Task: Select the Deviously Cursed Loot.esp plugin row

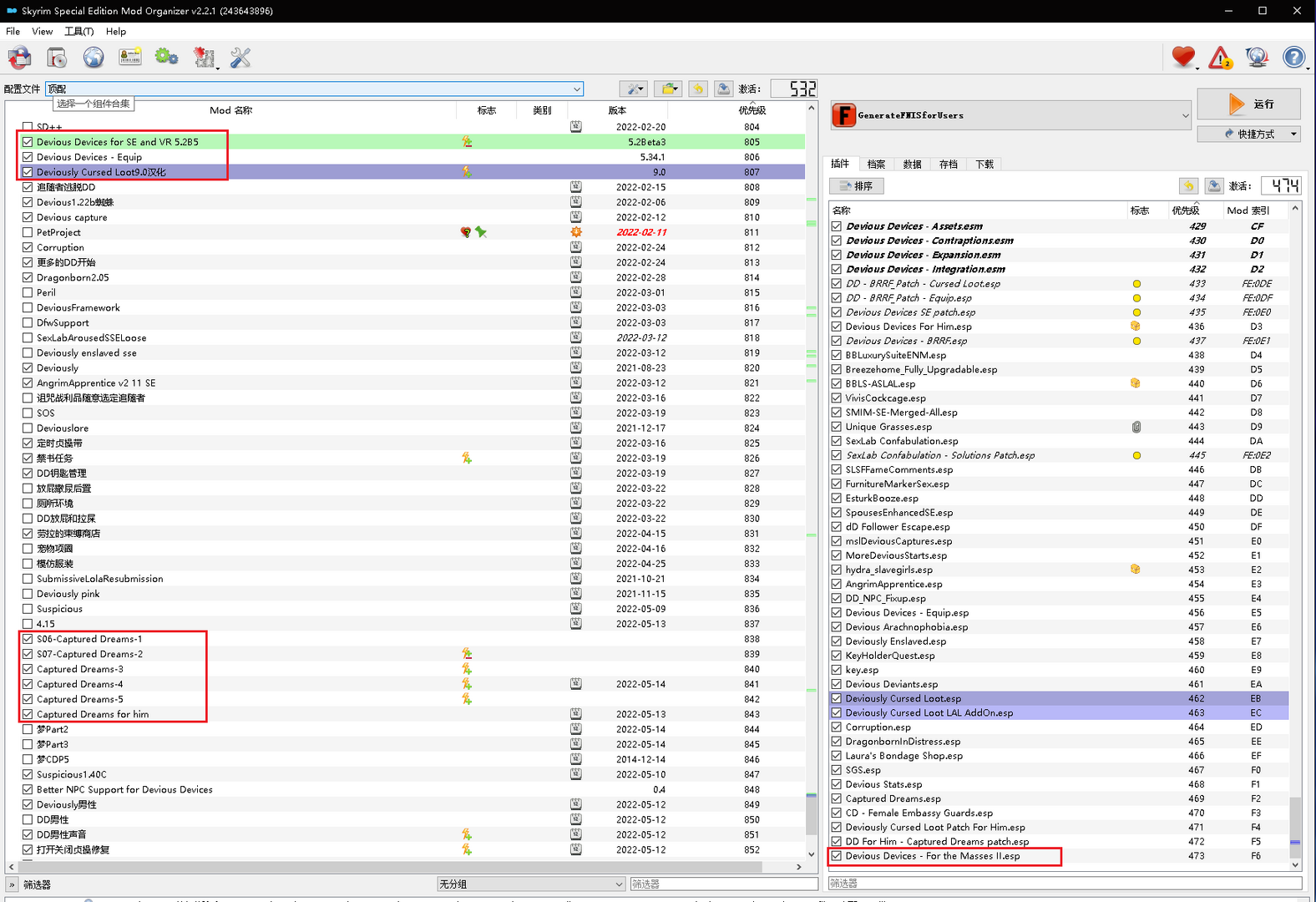Action: pyautogui.click(x=1059, y=698)
